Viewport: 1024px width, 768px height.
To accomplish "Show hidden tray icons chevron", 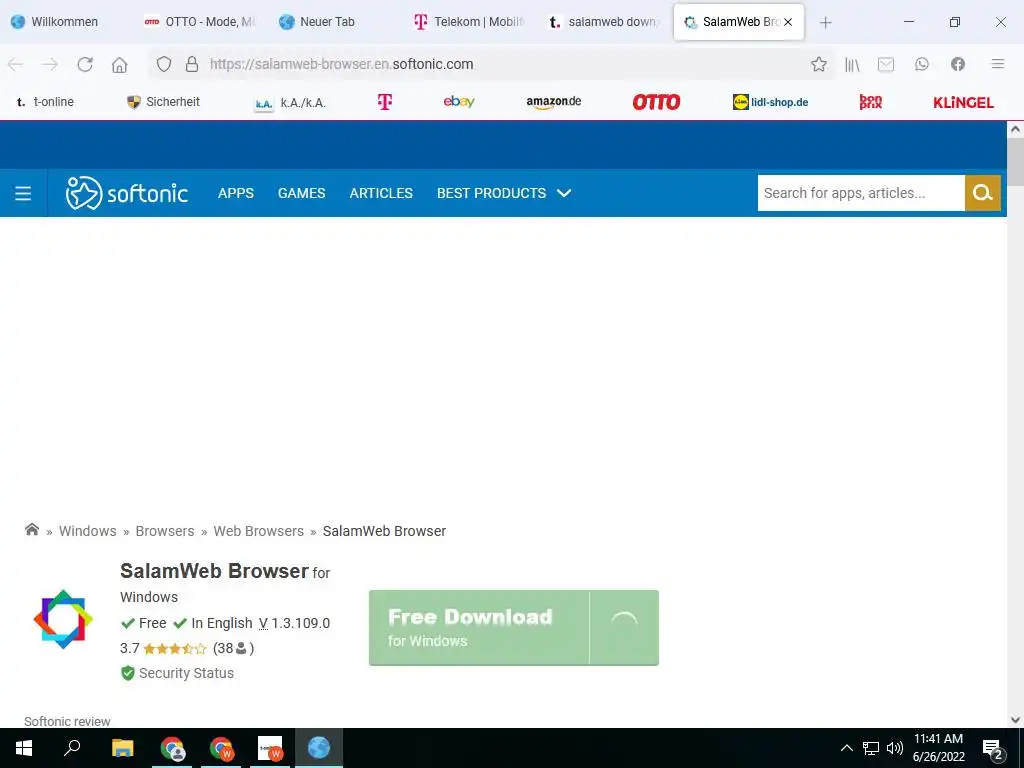I will (x=846, y=748).
